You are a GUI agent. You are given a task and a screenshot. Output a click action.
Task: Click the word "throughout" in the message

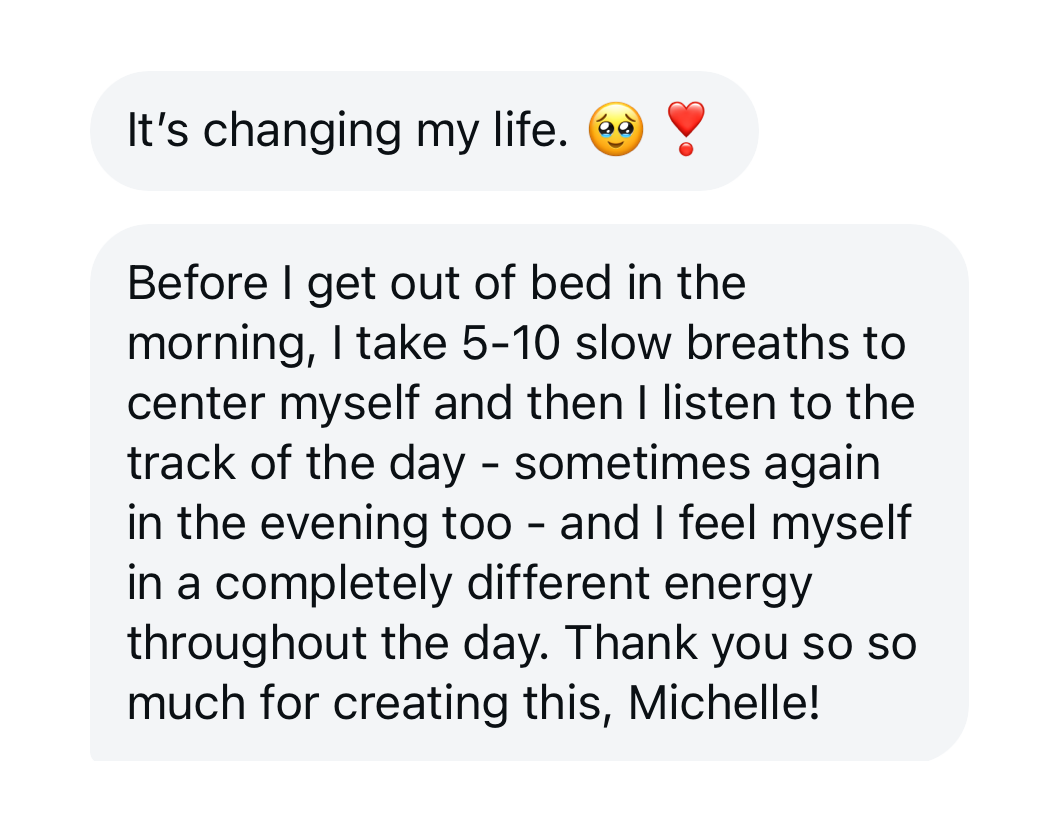click(247, 643)
